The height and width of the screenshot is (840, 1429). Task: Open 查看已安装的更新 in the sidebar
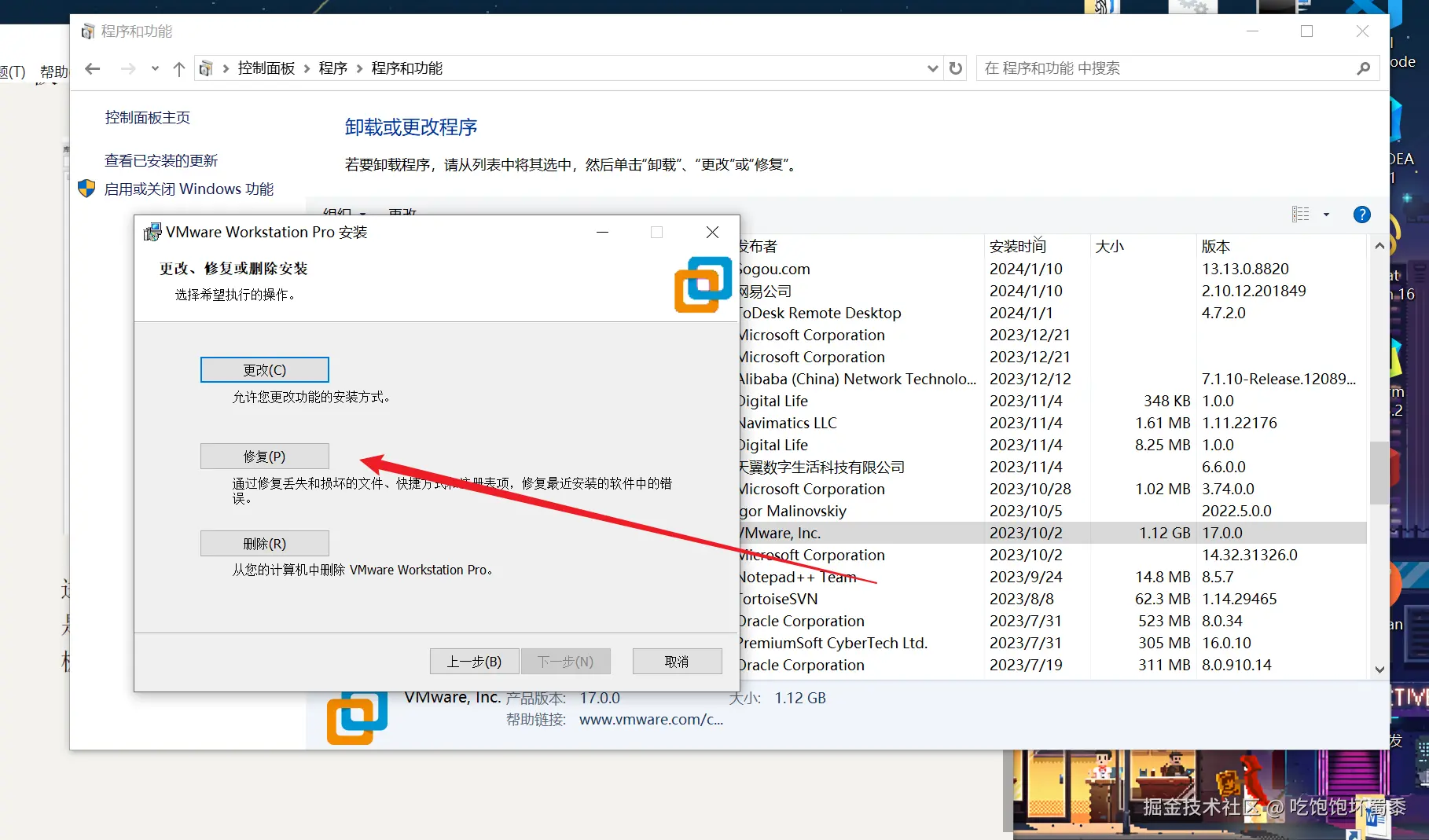160,160
